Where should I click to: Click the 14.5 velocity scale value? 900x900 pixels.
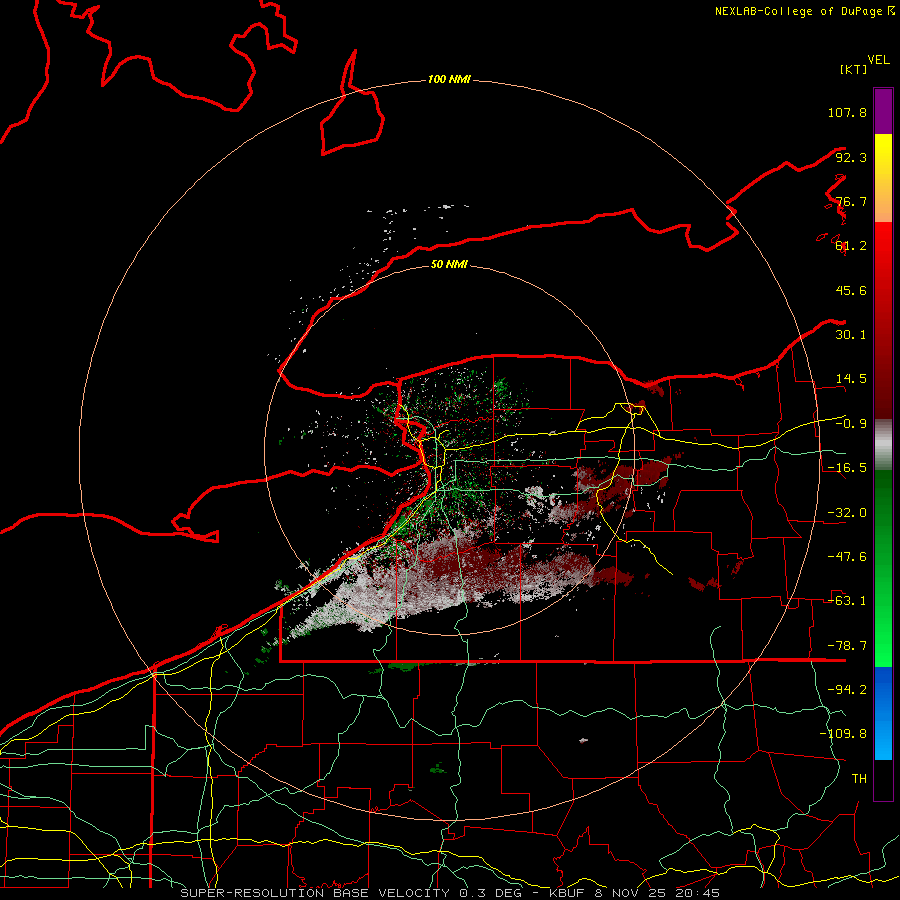pos(851,379)
